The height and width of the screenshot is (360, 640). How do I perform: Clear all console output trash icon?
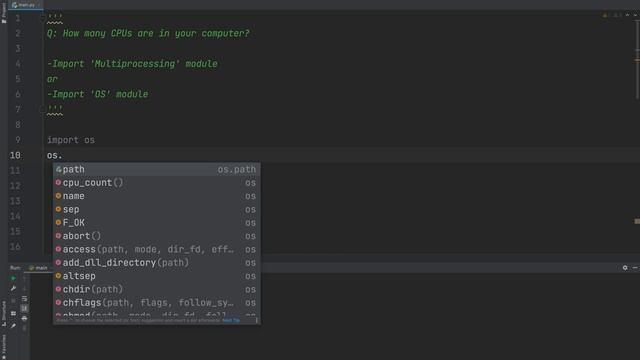coord(24,328)
